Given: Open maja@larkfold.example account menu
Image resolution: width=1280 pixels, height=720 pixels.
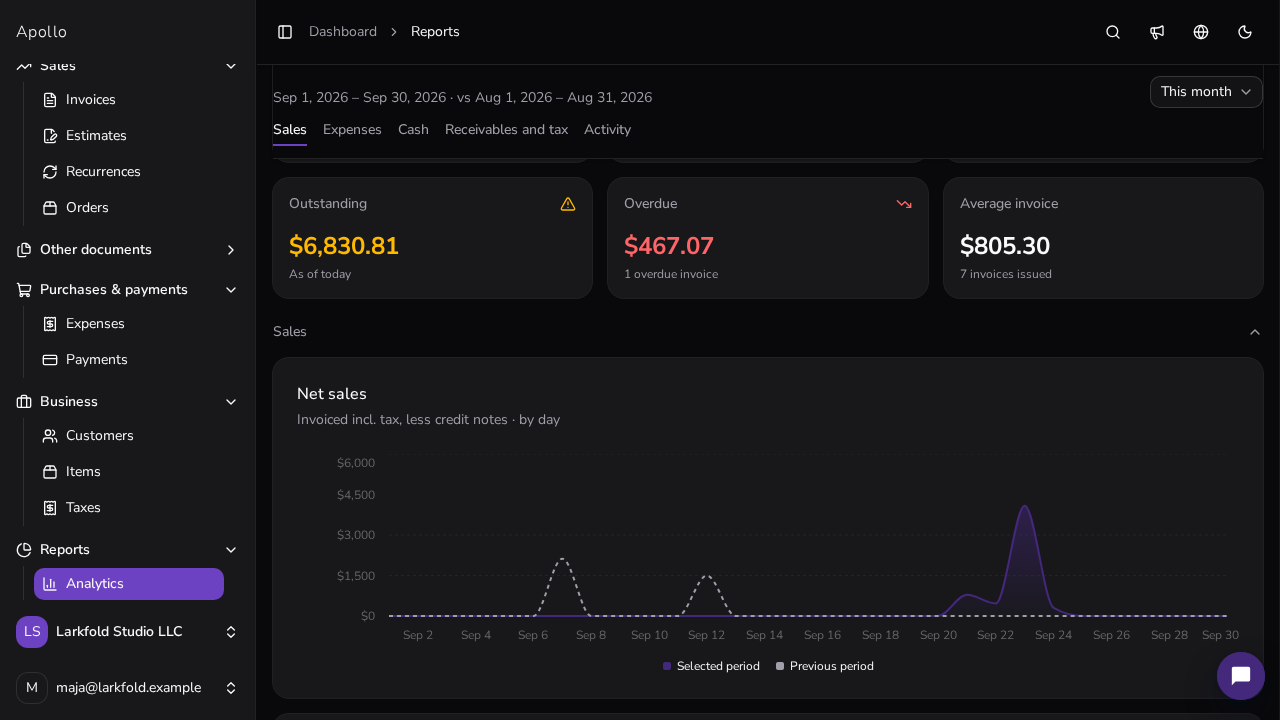Looking at the screenshot, I should tap(128, 688).
